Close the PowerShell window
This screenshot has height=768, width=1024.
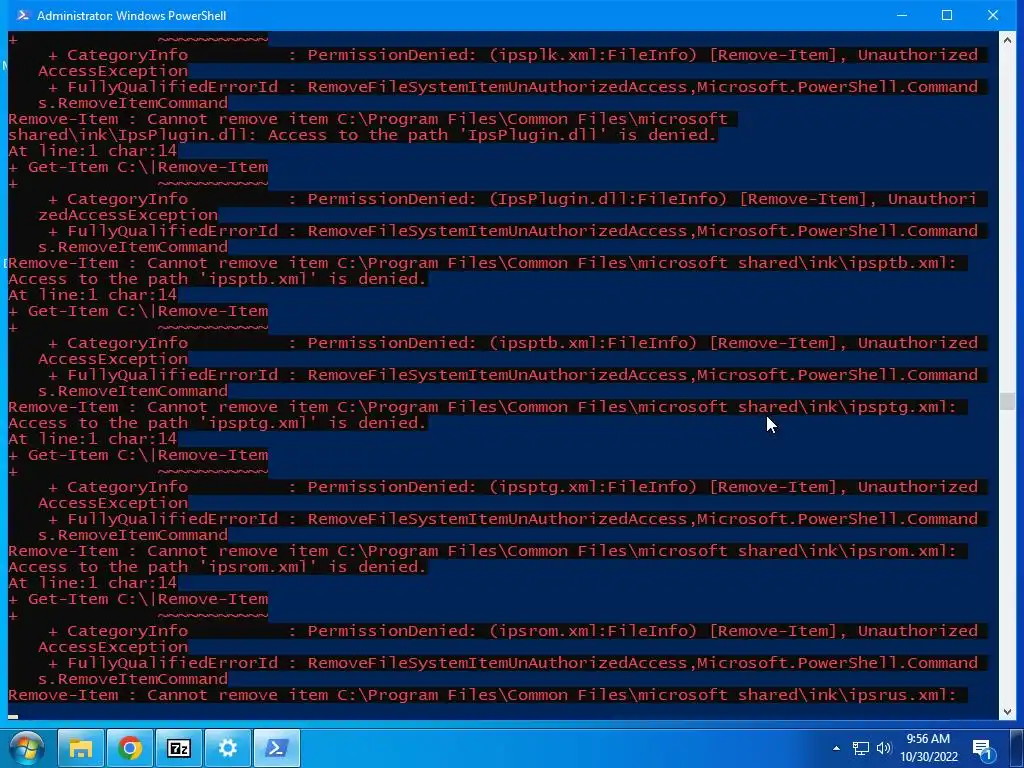tap(993, 15)
